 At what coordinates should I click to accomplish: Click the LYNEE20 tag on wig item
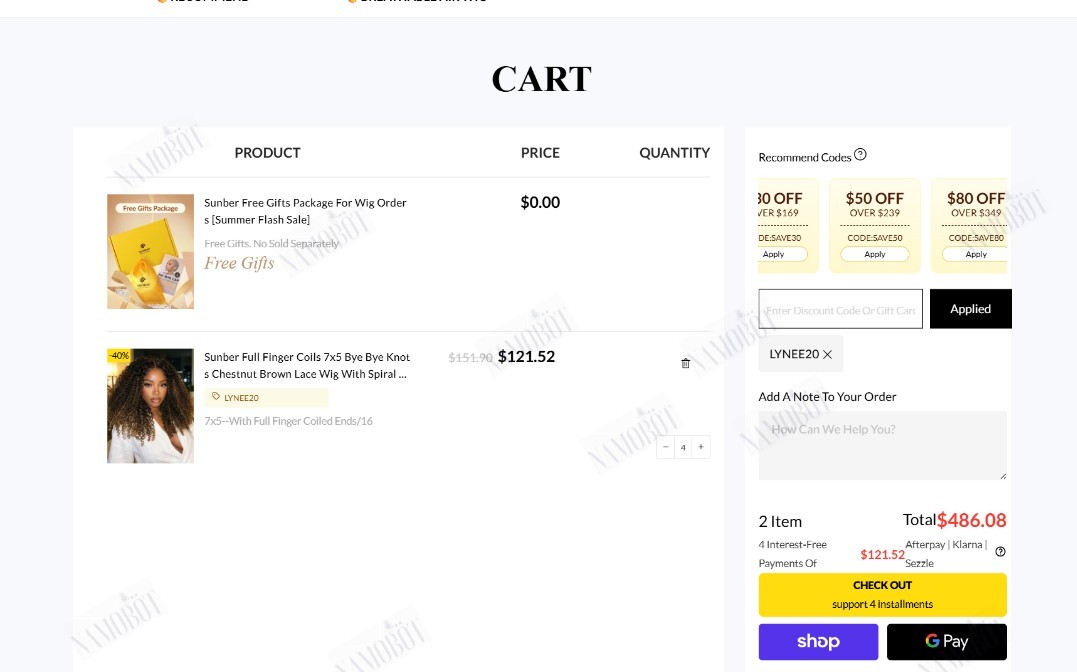tap(266, 398)
